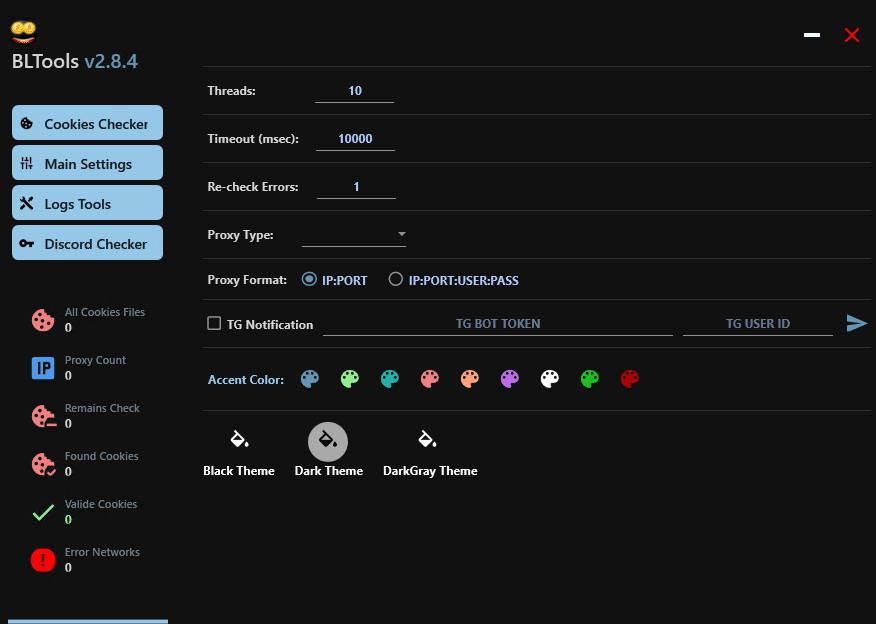Pick the white accent color palette
The height and width of the screenshot is (624, 876).
[550, 379]
